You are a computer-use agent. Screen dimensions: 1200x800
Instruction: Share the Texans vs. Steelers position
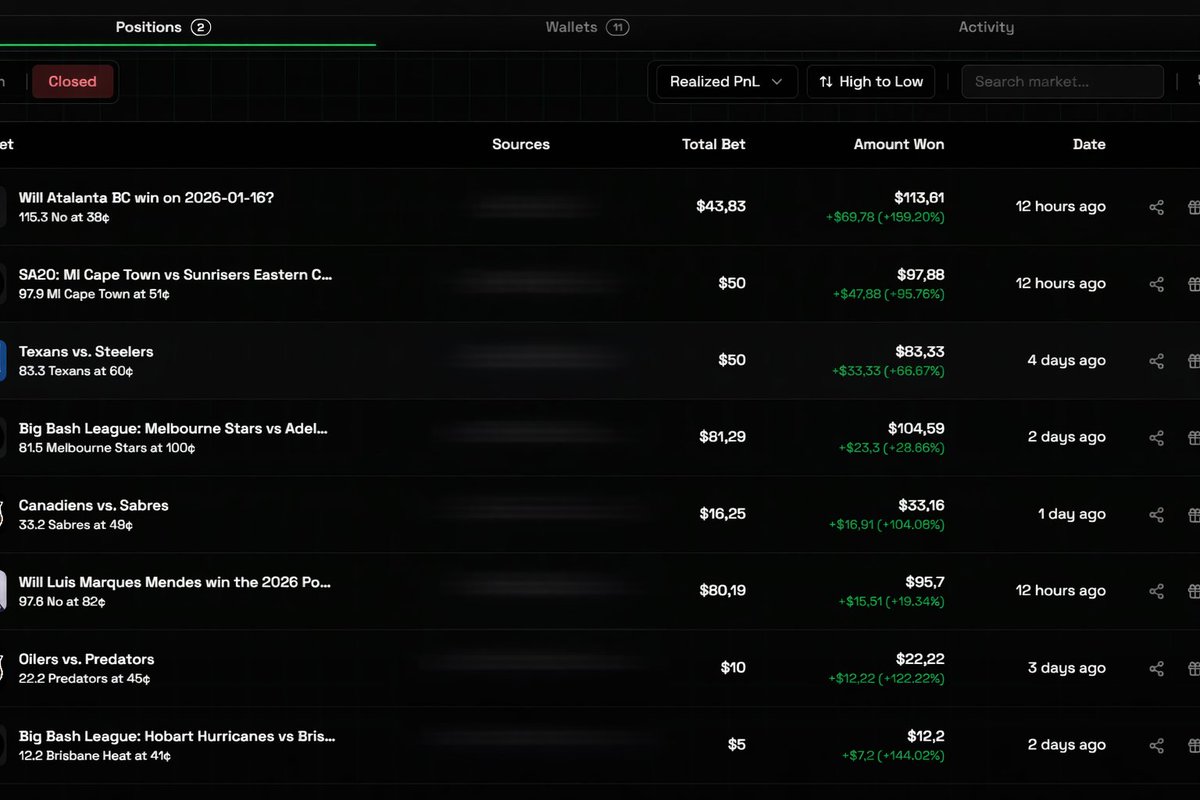(x=1156, y=361)
